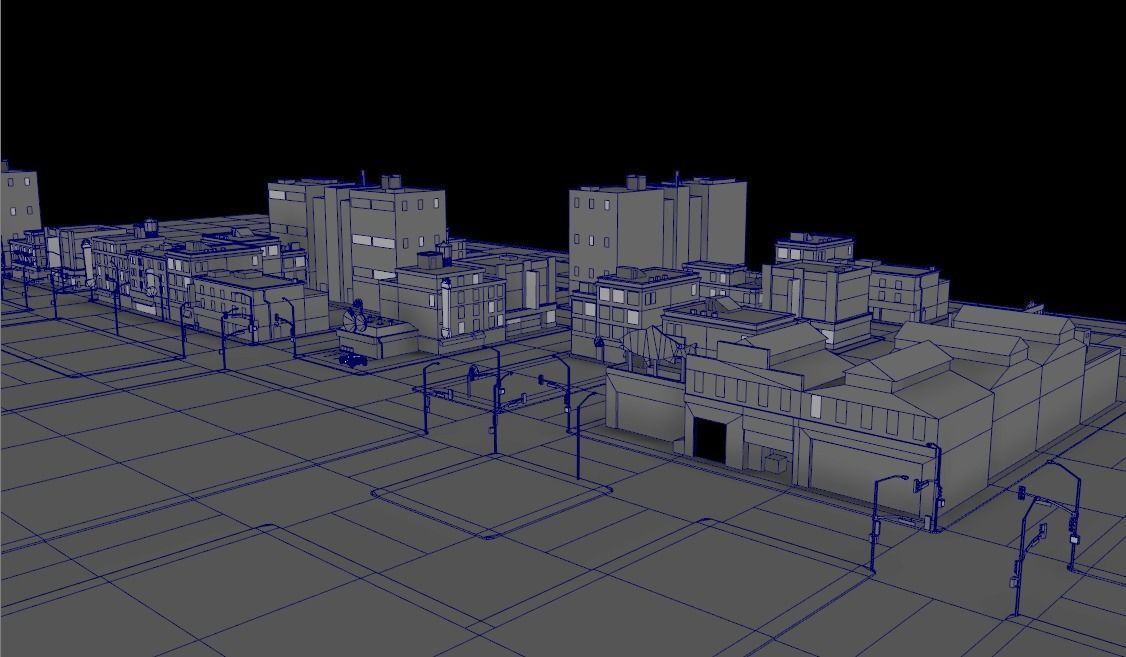This screenshot has width=1126, height=657.
Task: Select the small box beside warehouse doorway
Action: [776, 462]
